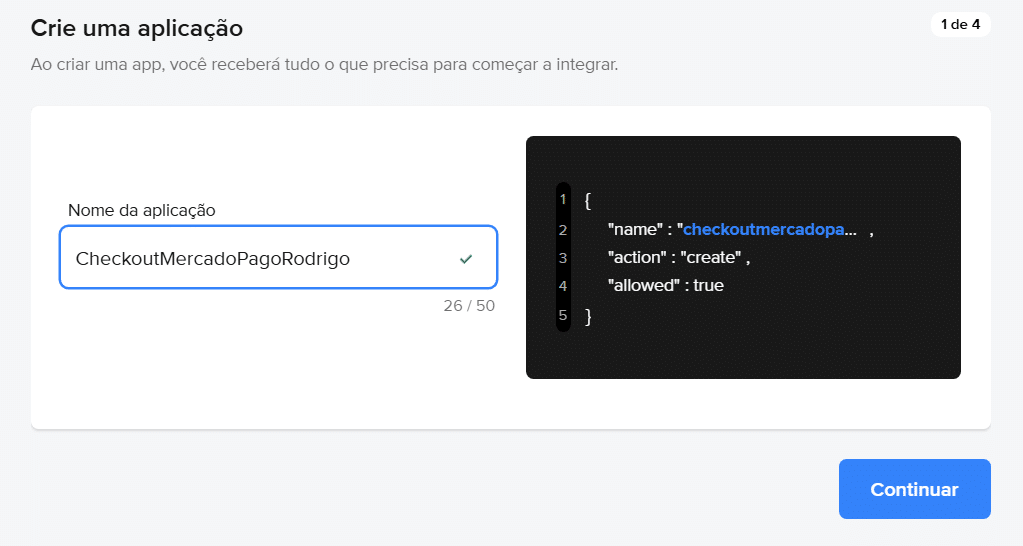Click the "action" : "create" code line
This screenshot has height=546, width=1023.
coord(679,258)
